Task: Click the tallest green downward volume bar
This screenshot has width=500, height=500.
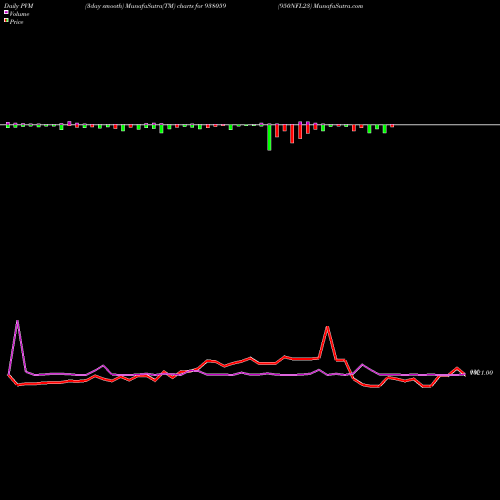Action: click(x=269, y=137)
